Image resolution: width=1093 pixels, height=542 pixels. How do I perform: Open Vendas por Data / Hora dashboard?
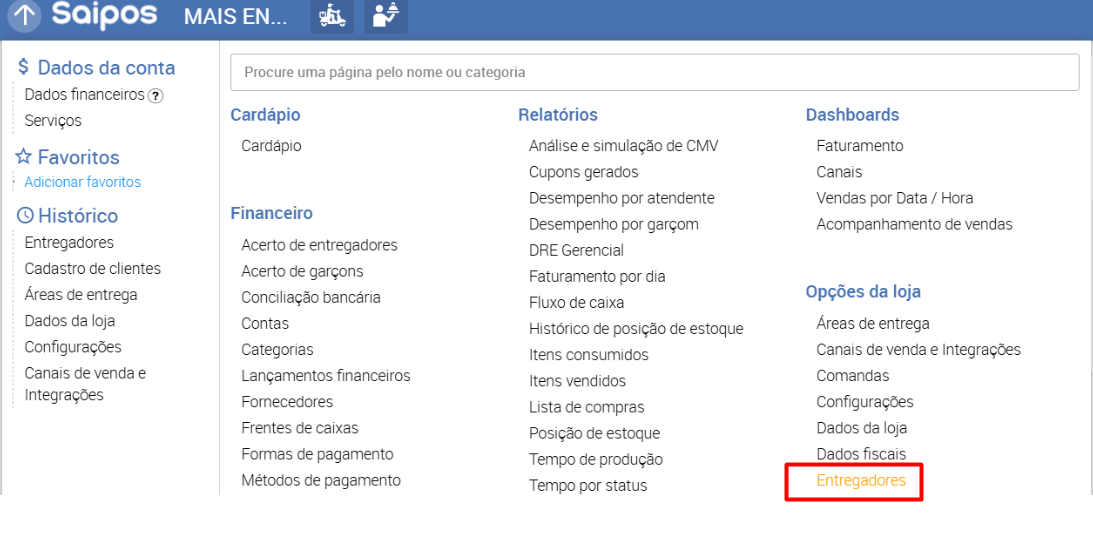click(895, 198)
